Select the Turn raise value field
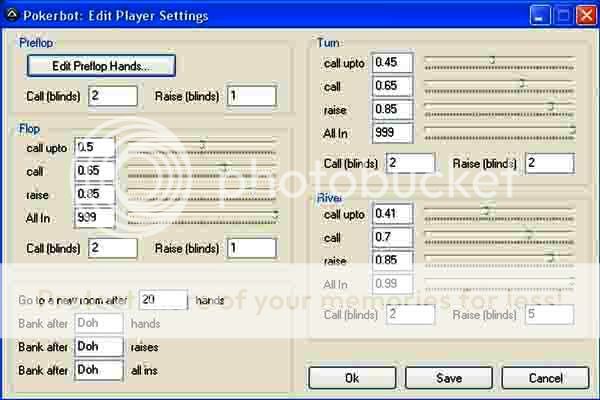The image size is (600, 400). coord(393,109)
